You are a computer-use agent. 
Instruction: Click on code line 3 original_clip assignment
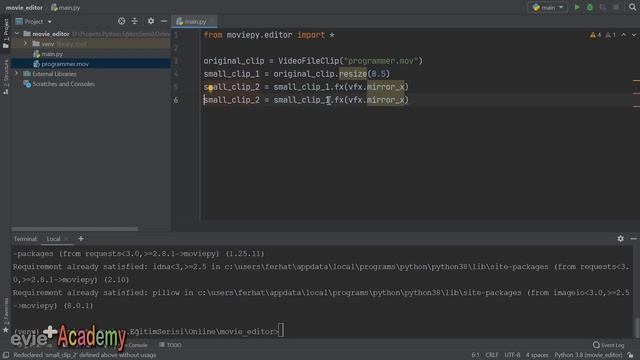pos(313,61)
